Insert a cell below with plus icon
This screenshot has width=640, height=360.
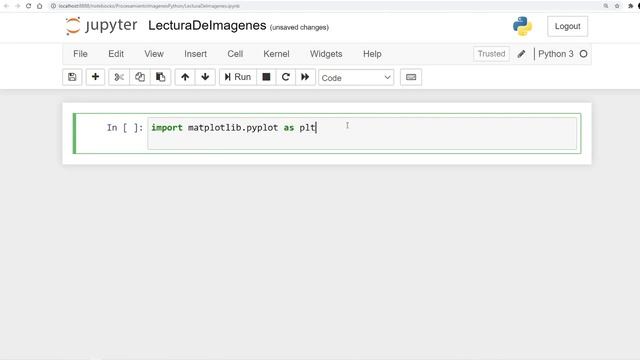click(95, 77)
